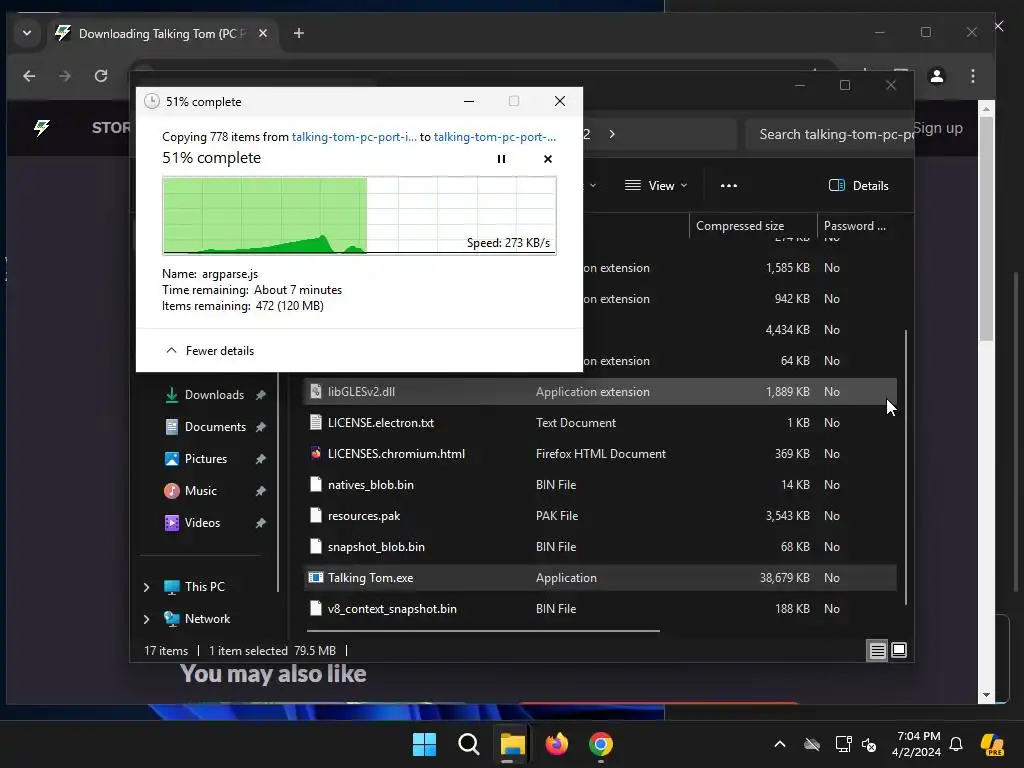Click the horizontal scrollbar in file list
Viewport: 1024px width, 768px height.
point(483,631)
